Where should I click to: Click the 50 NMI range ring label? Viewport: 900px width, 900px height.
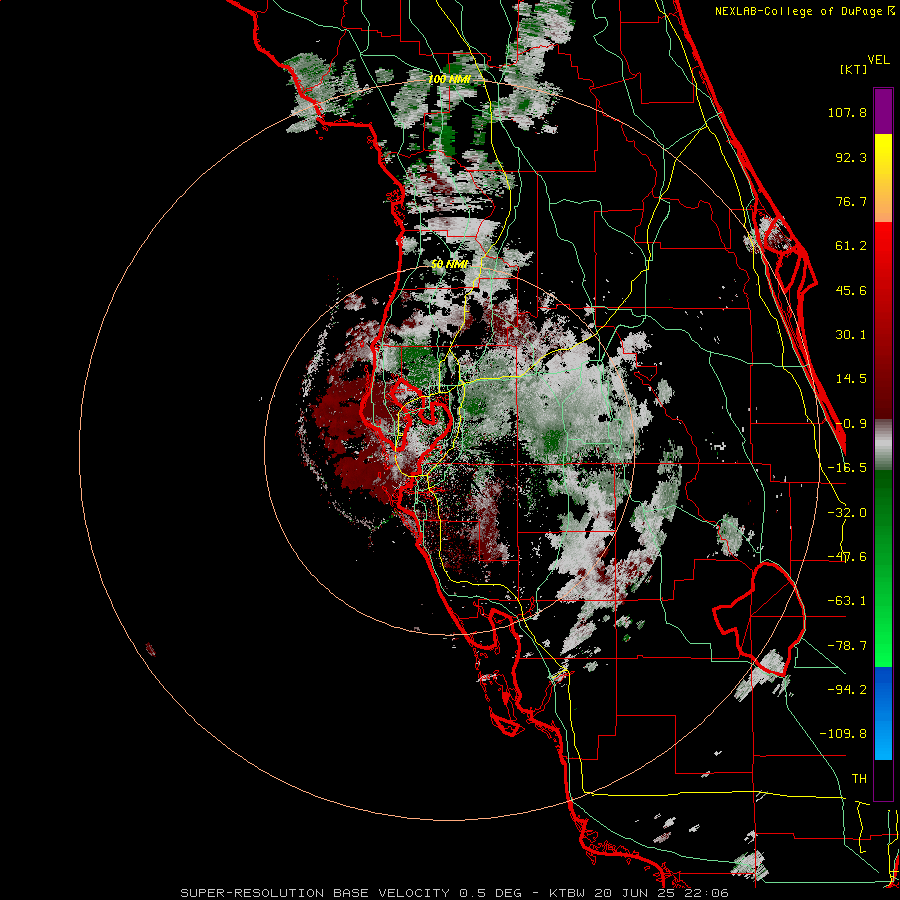pos(449,264)
